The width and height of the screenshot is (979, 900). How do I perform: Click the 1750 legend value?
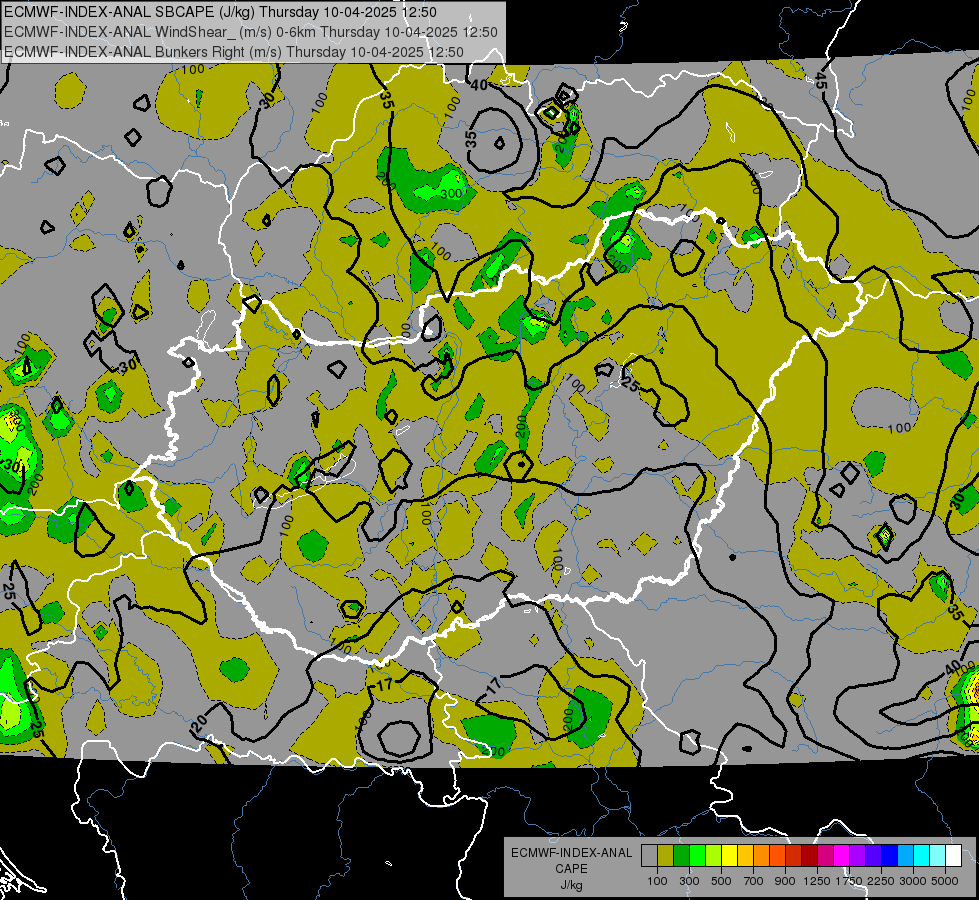(849, 881)
